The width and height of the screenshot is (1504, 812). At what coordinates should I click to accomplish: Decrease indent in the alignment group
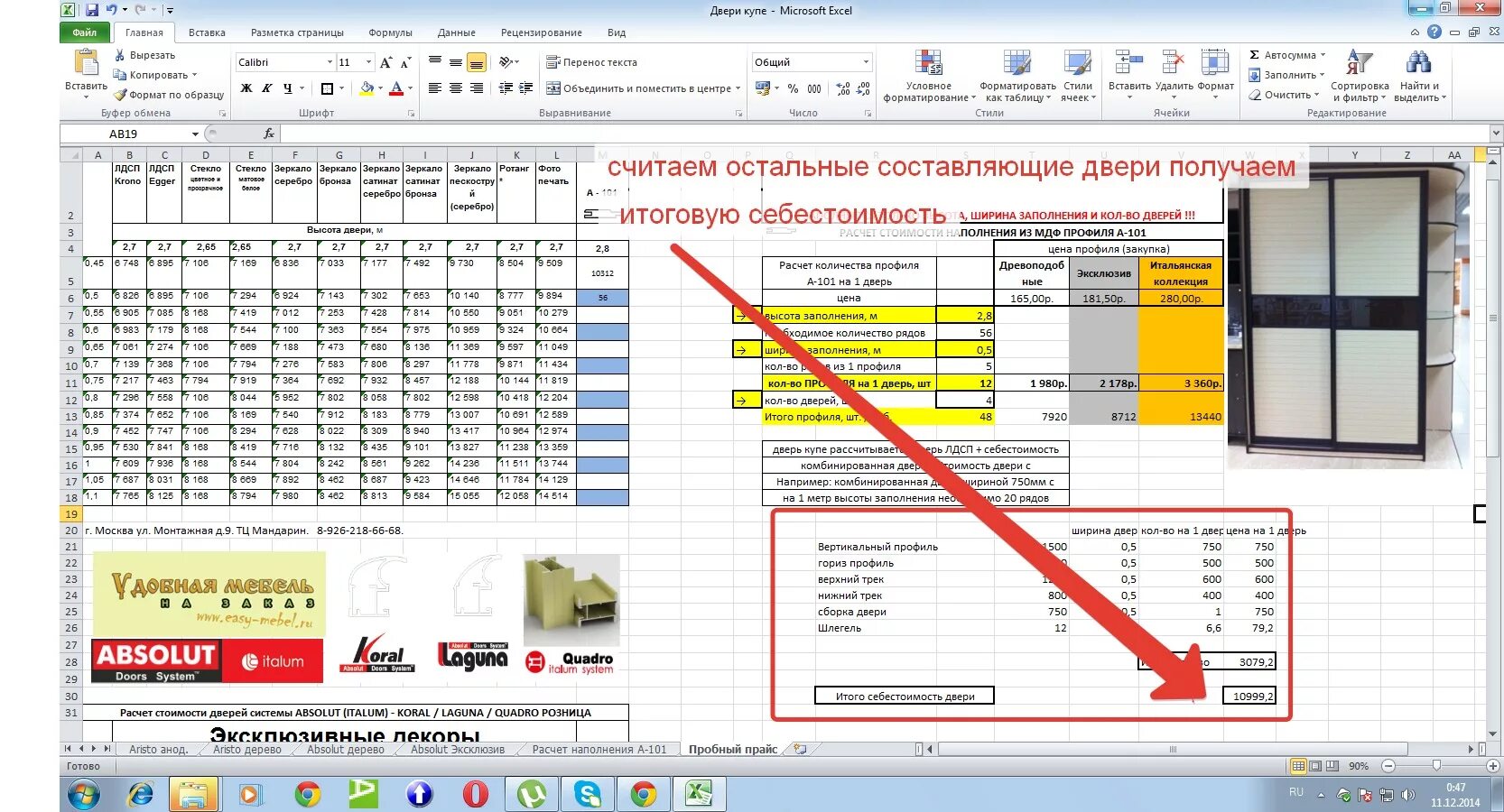pyautogui.click(x=506, y=88)
